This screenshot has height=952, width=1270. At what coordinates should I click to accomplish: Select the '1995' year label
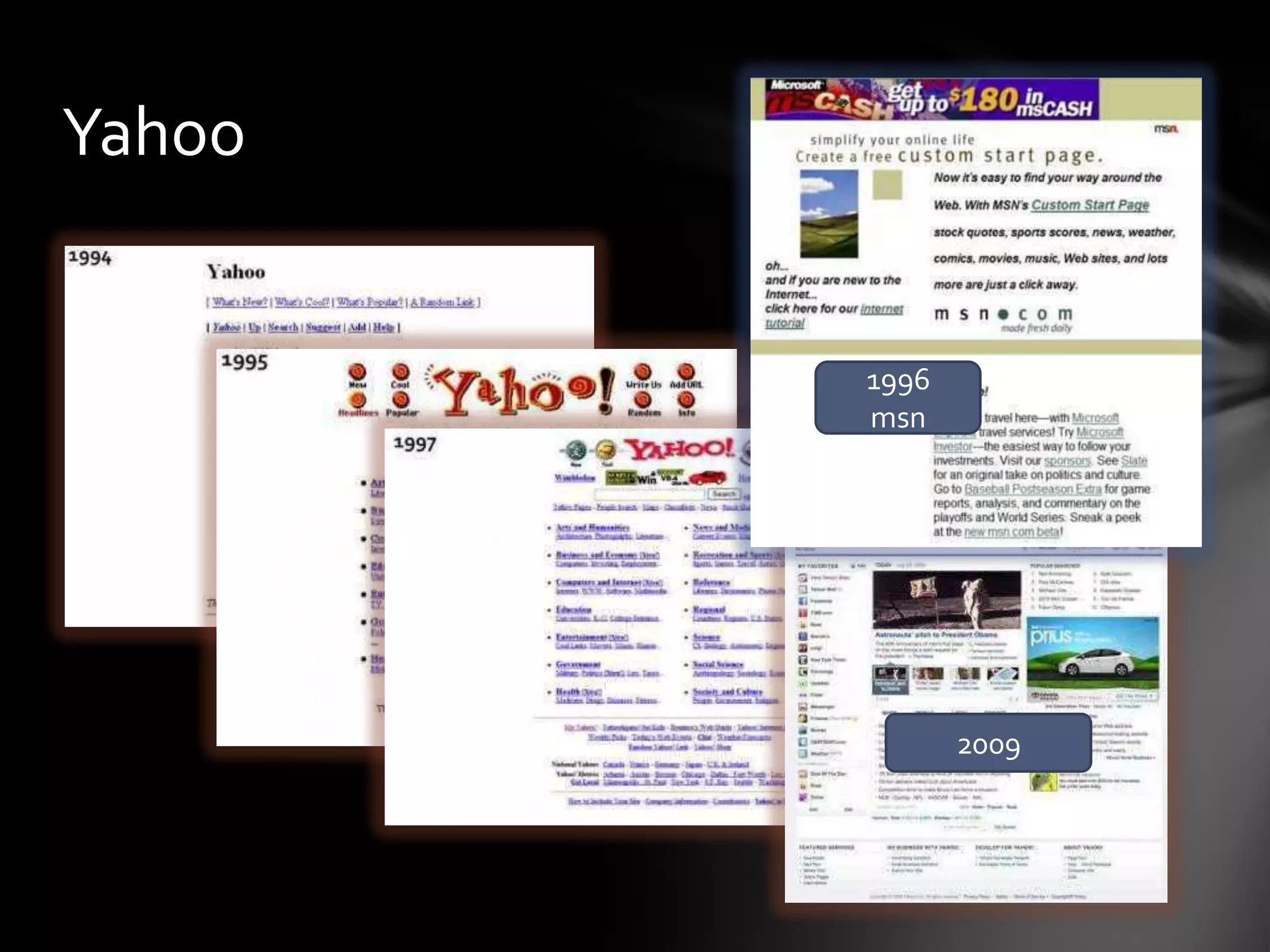point(244,362)
